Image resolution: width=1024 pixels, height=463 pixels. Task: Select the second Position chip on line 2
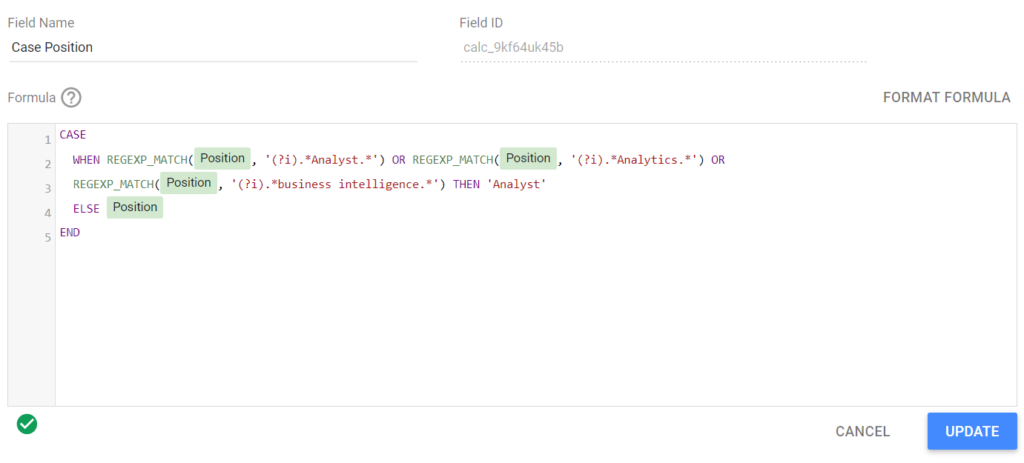tap(528, 158)
